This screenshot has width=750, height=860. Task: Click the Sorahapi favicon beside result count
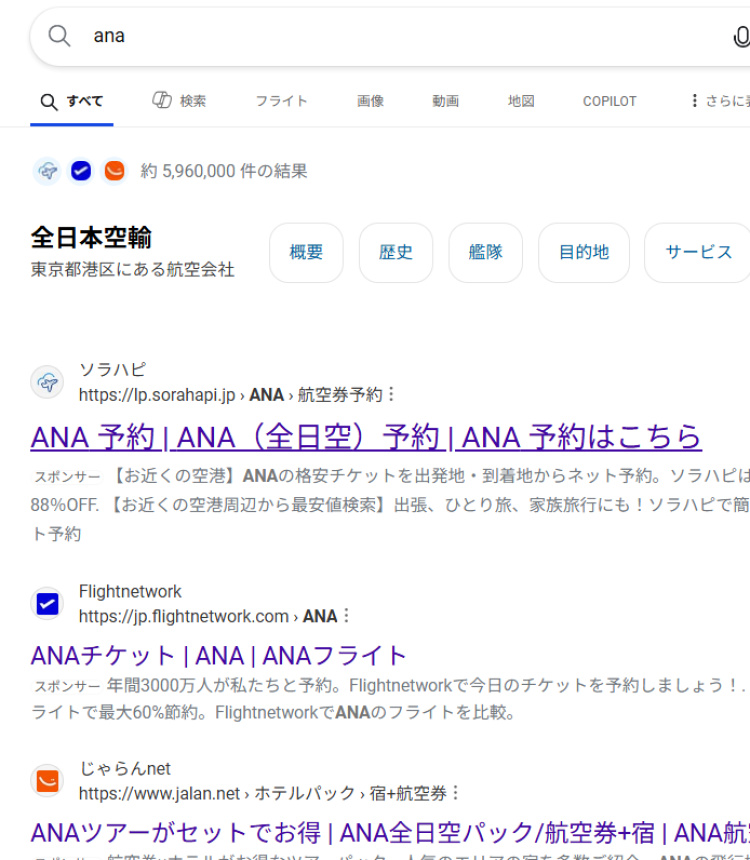(x=47, y=171)
